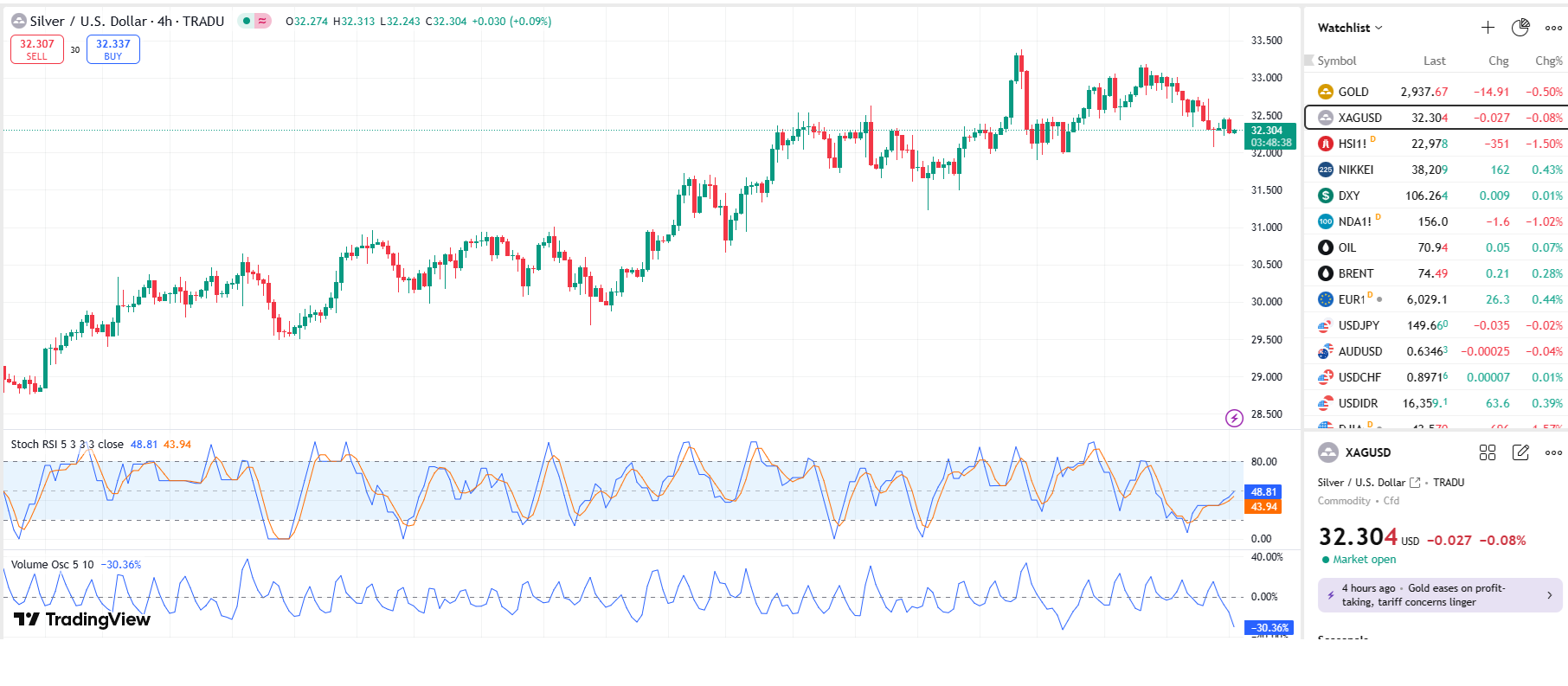Click the SELL 32.307 button

click(37, 49)
